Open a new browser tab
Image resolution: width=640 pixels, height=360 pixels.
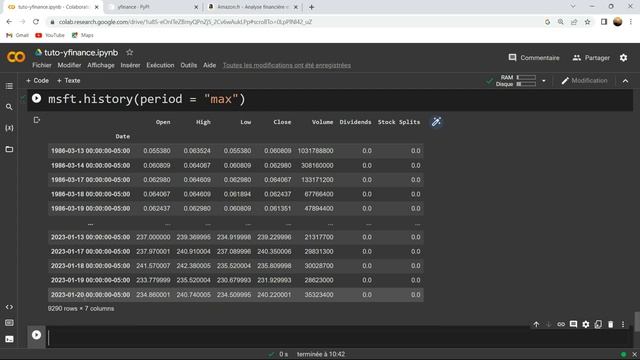coord(311,7)
